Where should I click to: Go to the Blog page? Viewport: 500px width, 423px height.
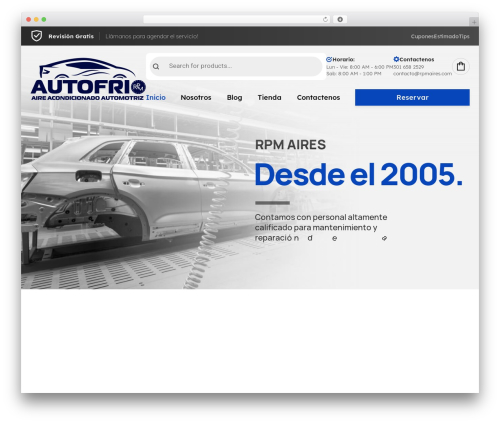coord(234,97)
